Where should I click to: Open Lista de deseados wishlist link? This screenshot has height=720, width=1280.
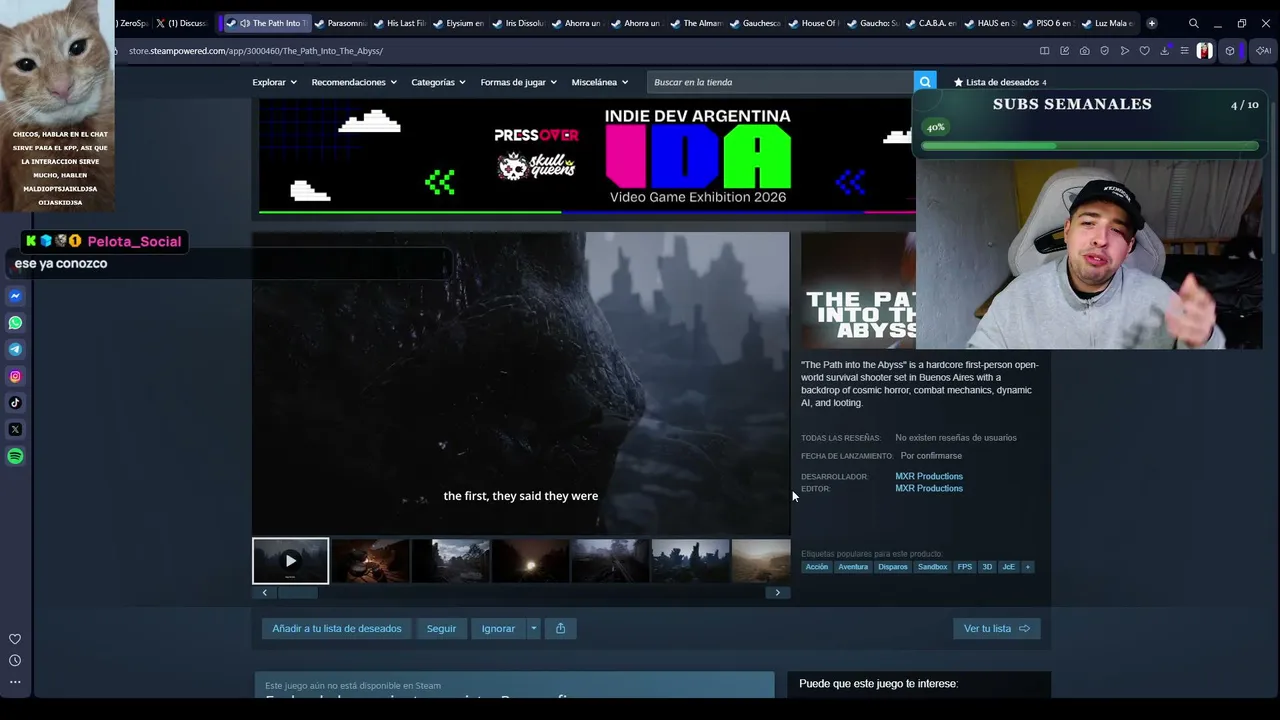click(1000, 82)
